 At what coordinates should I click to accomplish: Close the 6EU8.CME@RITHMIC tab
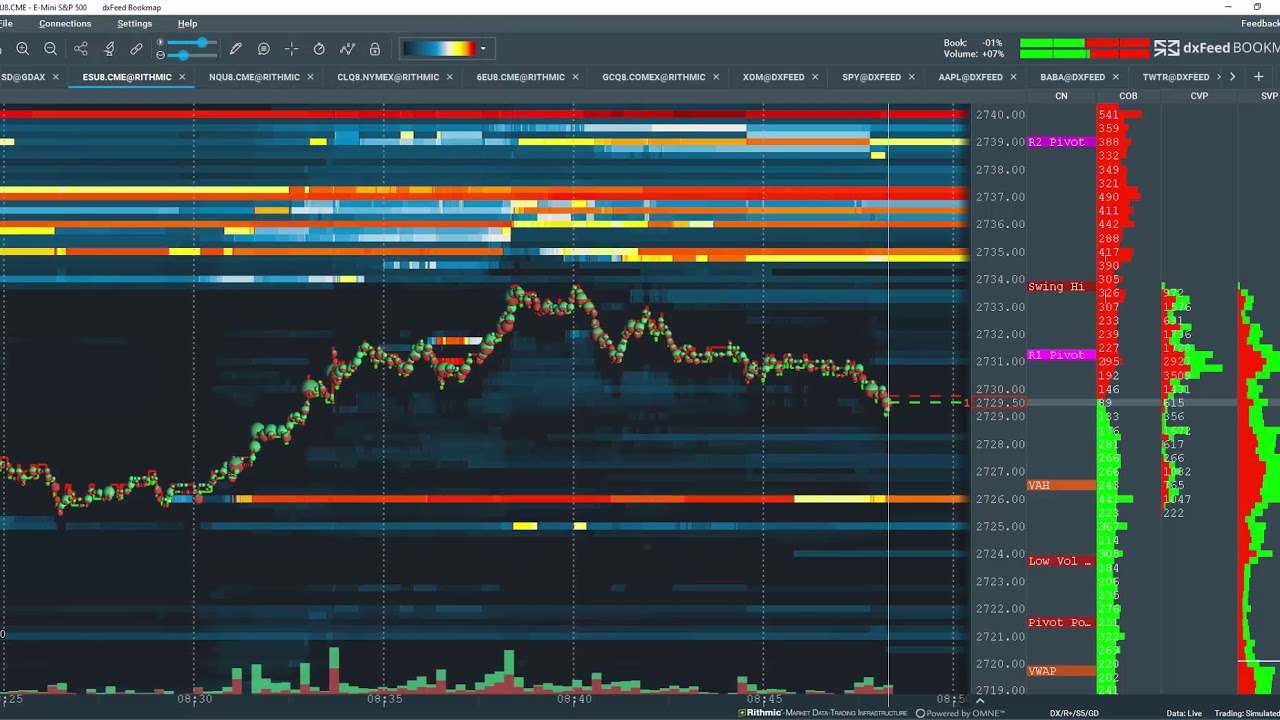[x=575, y=77]
